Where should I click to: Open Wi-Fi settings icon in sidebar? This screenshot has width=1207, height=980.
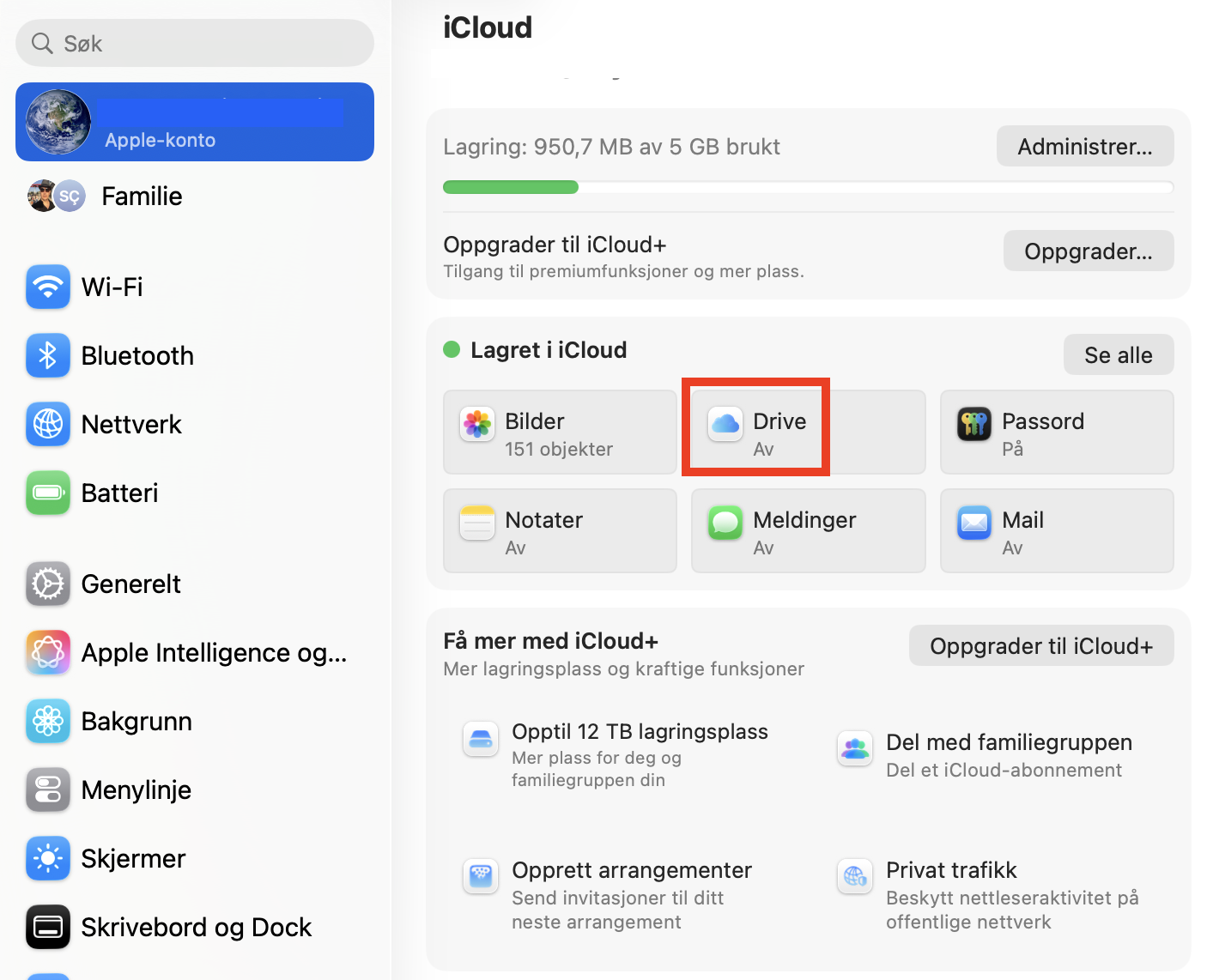point(48,287)
